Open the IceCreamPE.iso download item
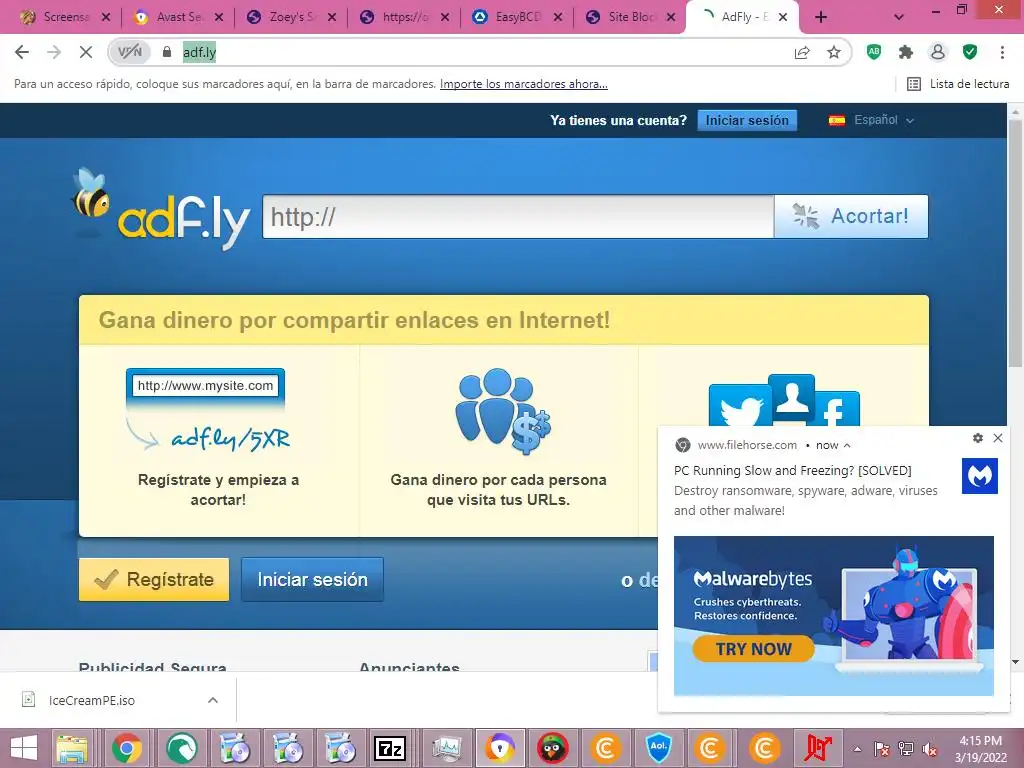Viewport: 1024px width, 768px height. pos(92,700)
